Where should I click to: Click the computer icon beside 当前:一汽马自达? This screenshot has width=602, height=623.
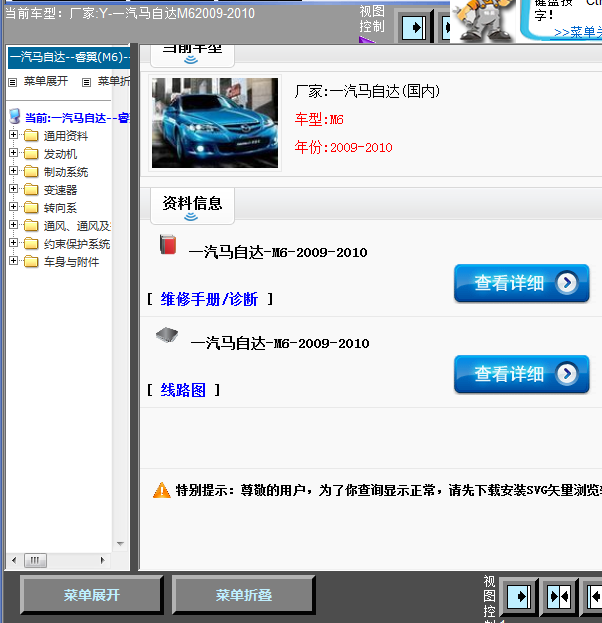tap(15, 116)
